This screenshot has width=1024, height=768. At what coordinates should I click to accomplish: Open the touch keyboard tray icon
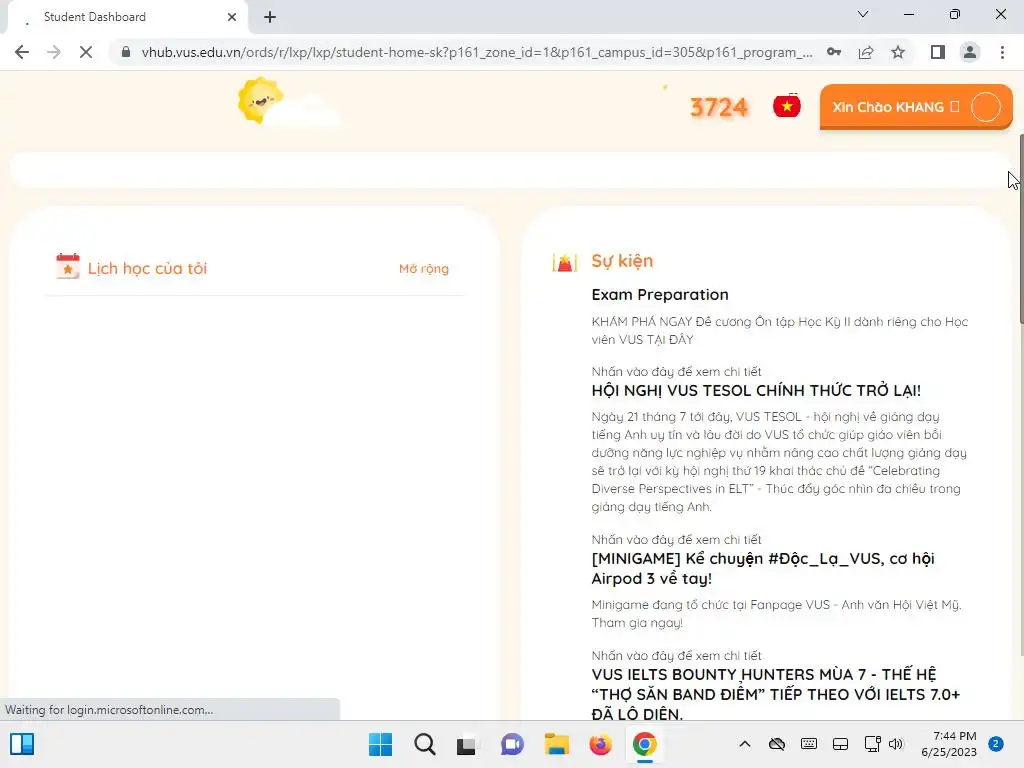(x=808, y=744)
